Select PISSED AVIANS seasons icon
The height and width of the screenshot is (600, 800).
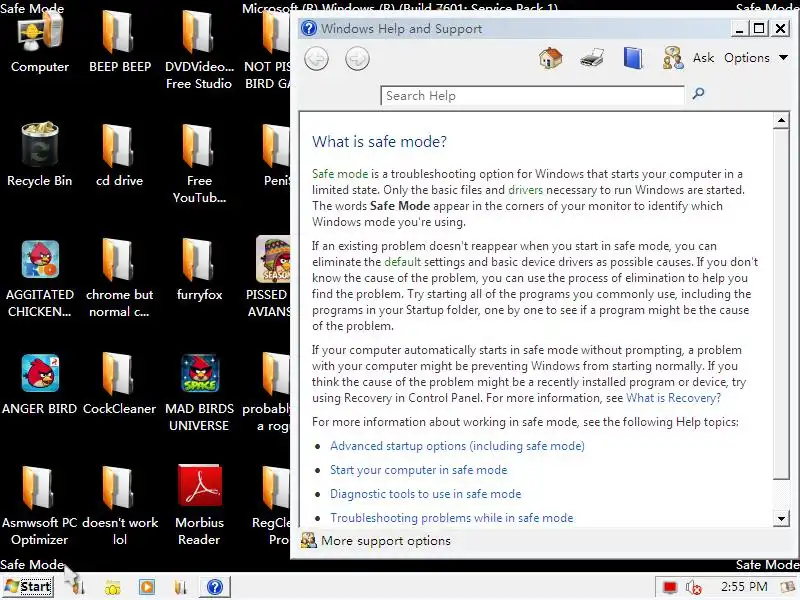(269, 277)
